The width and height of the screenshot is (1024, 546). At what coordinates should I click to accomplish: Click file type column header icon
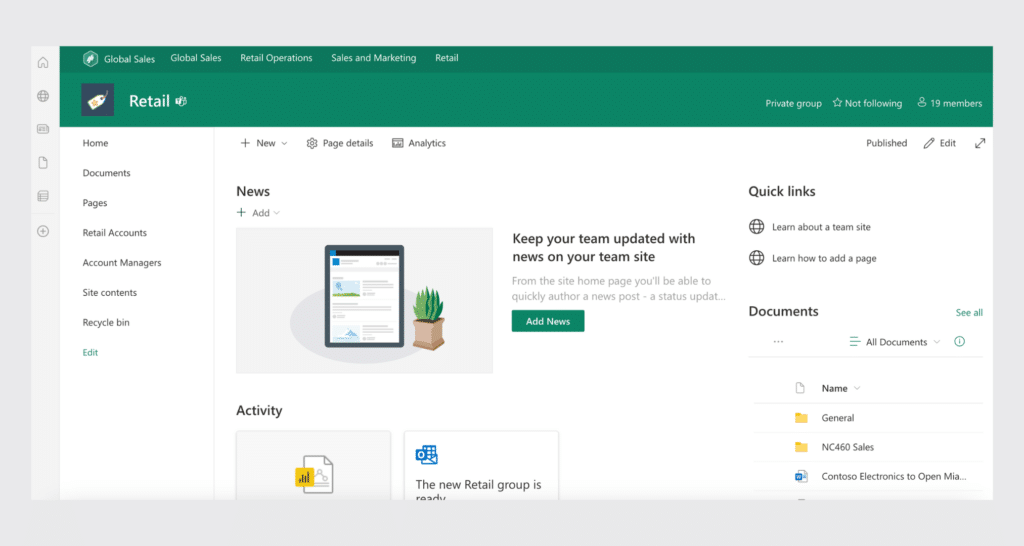(800, 388)
